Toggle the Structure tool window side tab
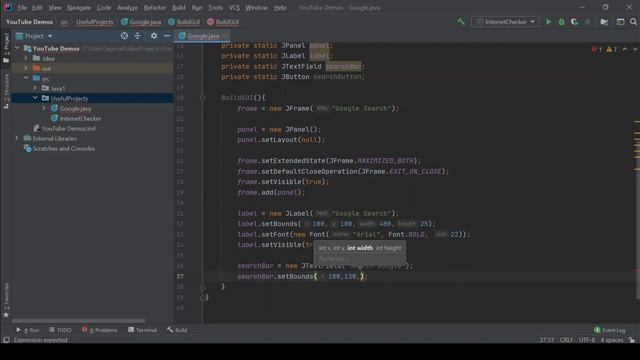The height and width of the screenshot is (360, 640). coord(6,91)
